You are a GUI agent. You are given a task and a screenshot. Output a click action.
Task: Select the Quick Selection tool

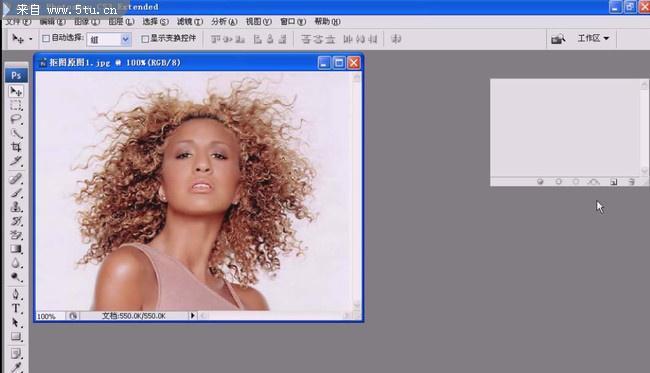(16, 133)
